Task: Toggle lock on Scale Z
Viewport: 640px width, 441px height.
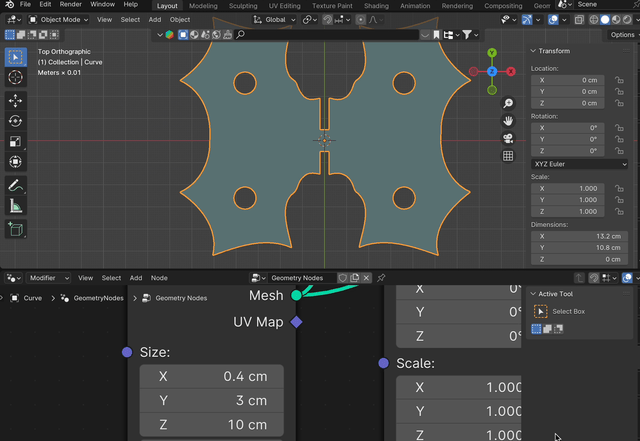Action: click(619, 212)
